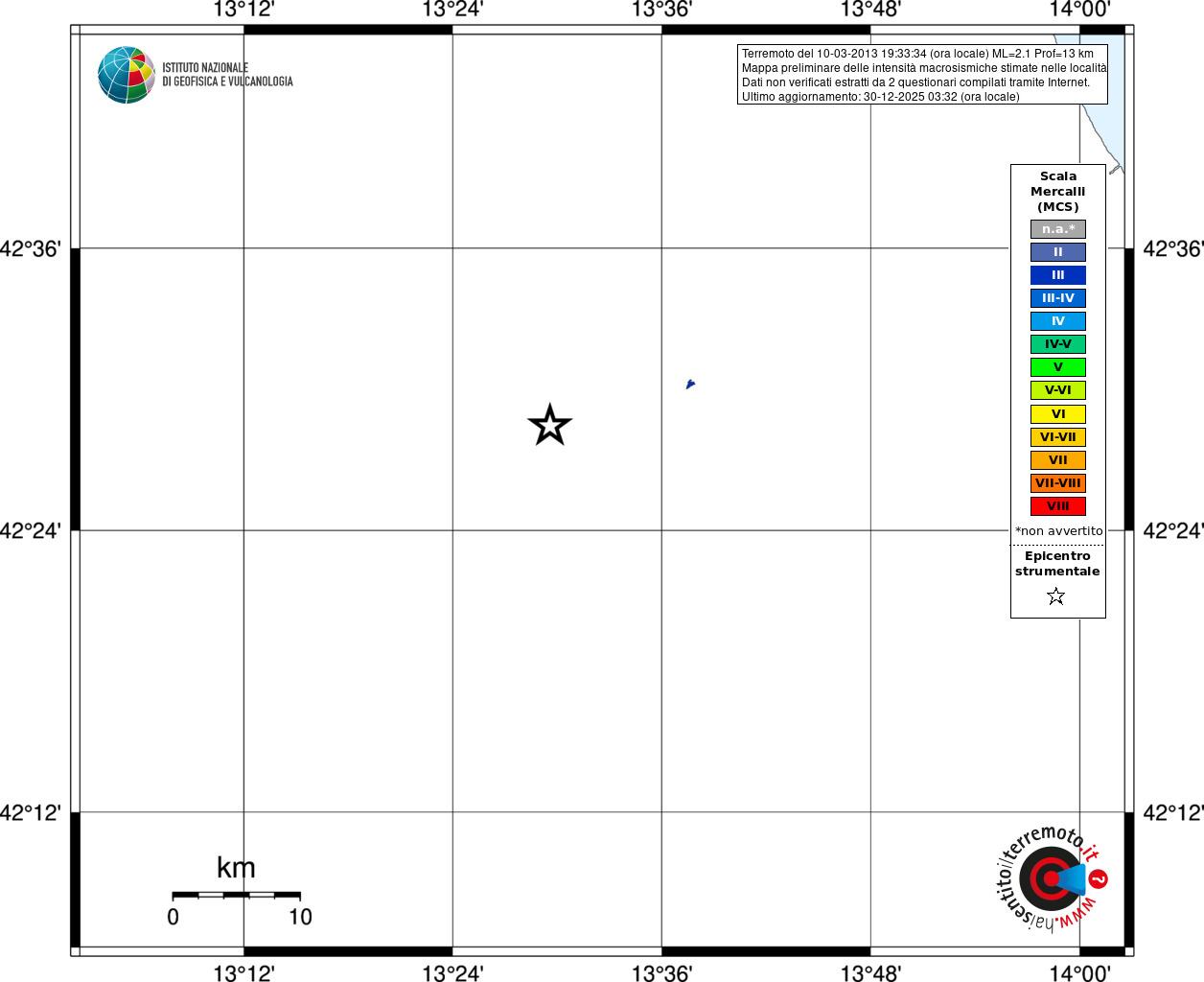
Task: Select the V-VI intensity legend swatch
Action: pos(1058,390)
